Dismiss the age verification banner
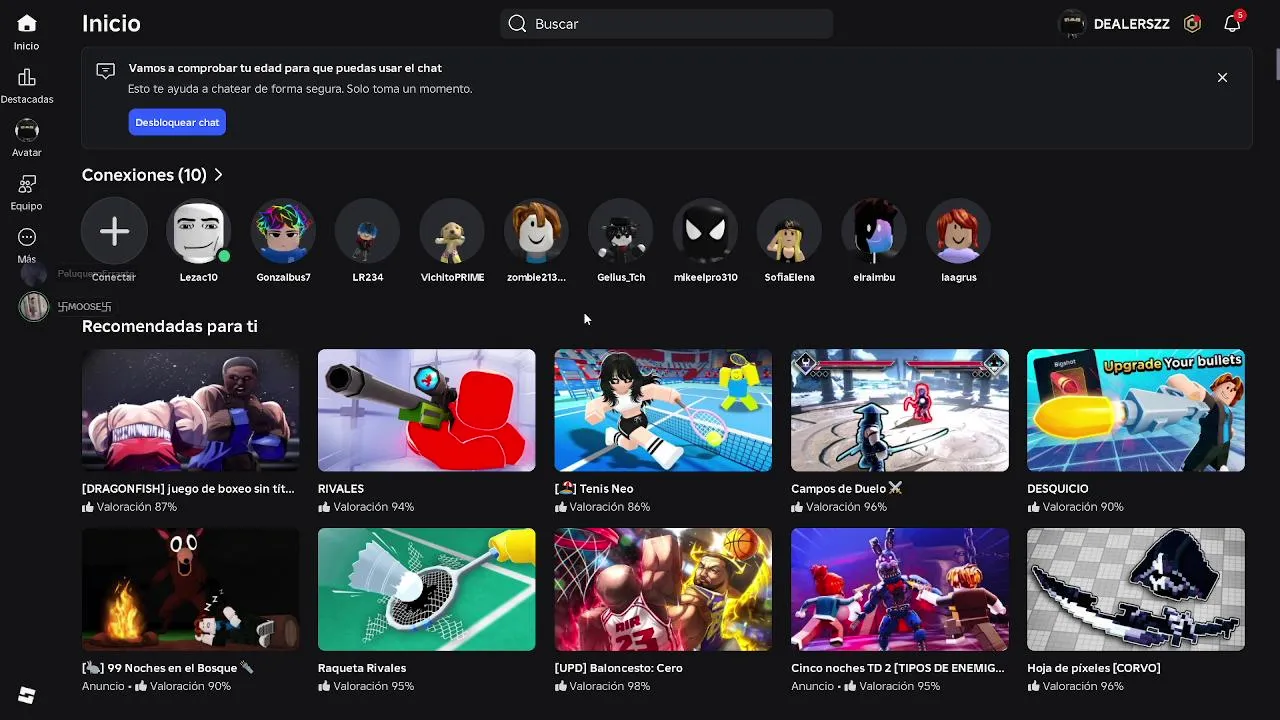1280x720 pixels. tap(1222, 77)
